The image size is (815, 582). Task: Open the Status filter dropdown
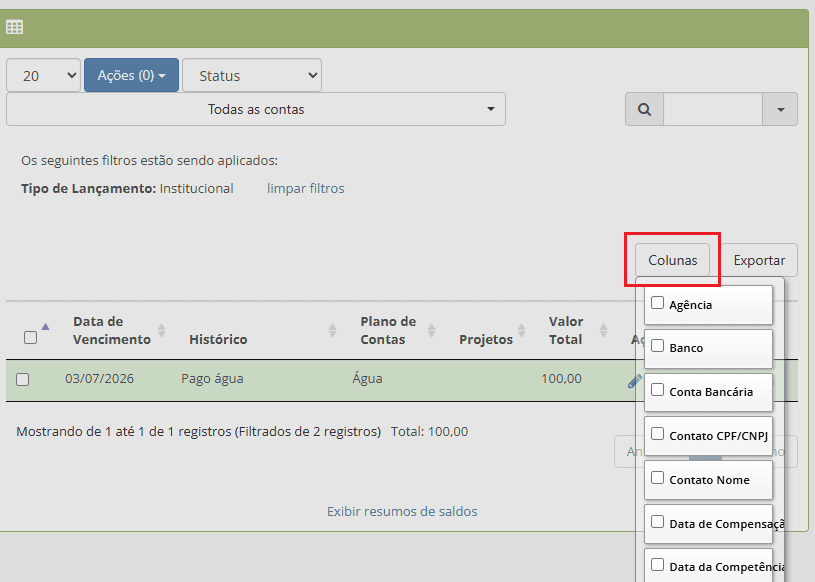tap(252, 75)
